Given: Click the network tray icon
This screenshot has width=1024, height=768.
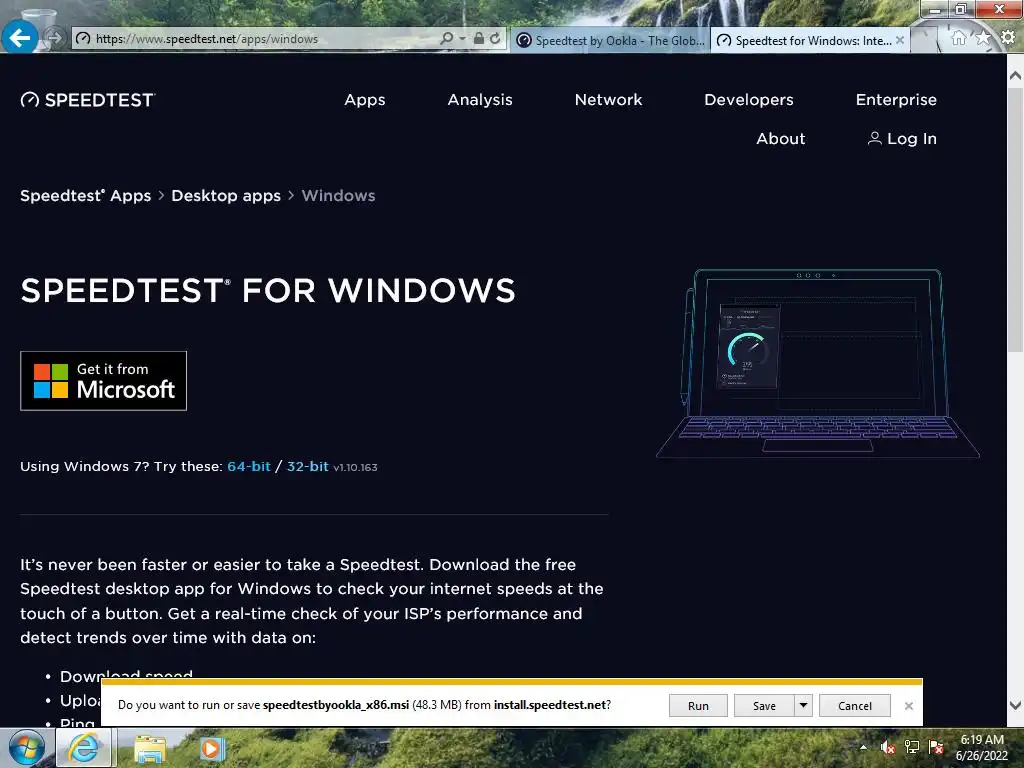Looking at the screenshot, I should [x=912, y=747].
